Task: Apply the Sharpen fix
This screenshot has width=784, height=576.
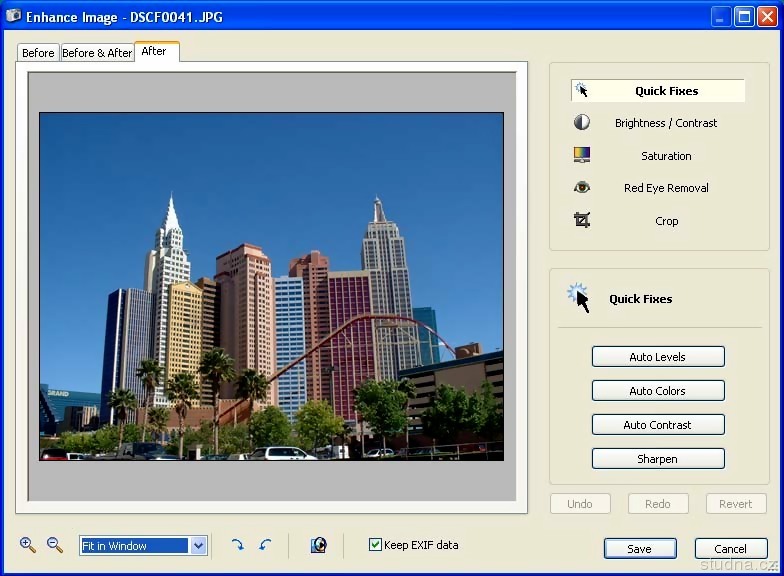Action: (658, 459)
